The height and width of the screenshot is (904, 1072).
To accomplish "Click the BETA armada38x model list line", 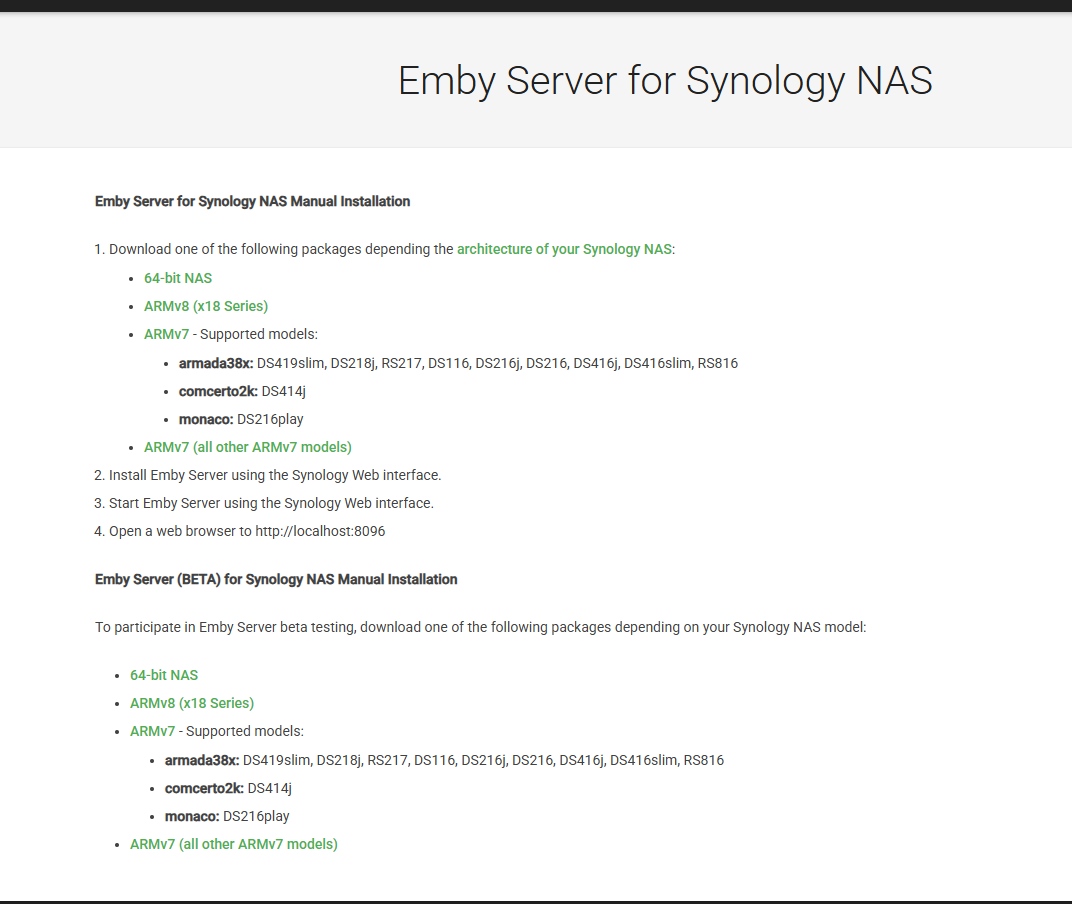I will pos(444,760).
